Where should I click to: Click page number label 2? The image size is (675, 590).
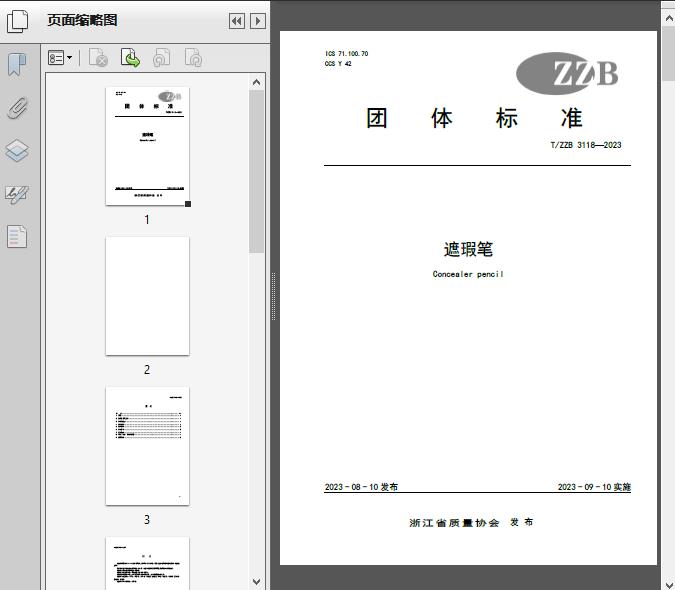click(147, 370)
